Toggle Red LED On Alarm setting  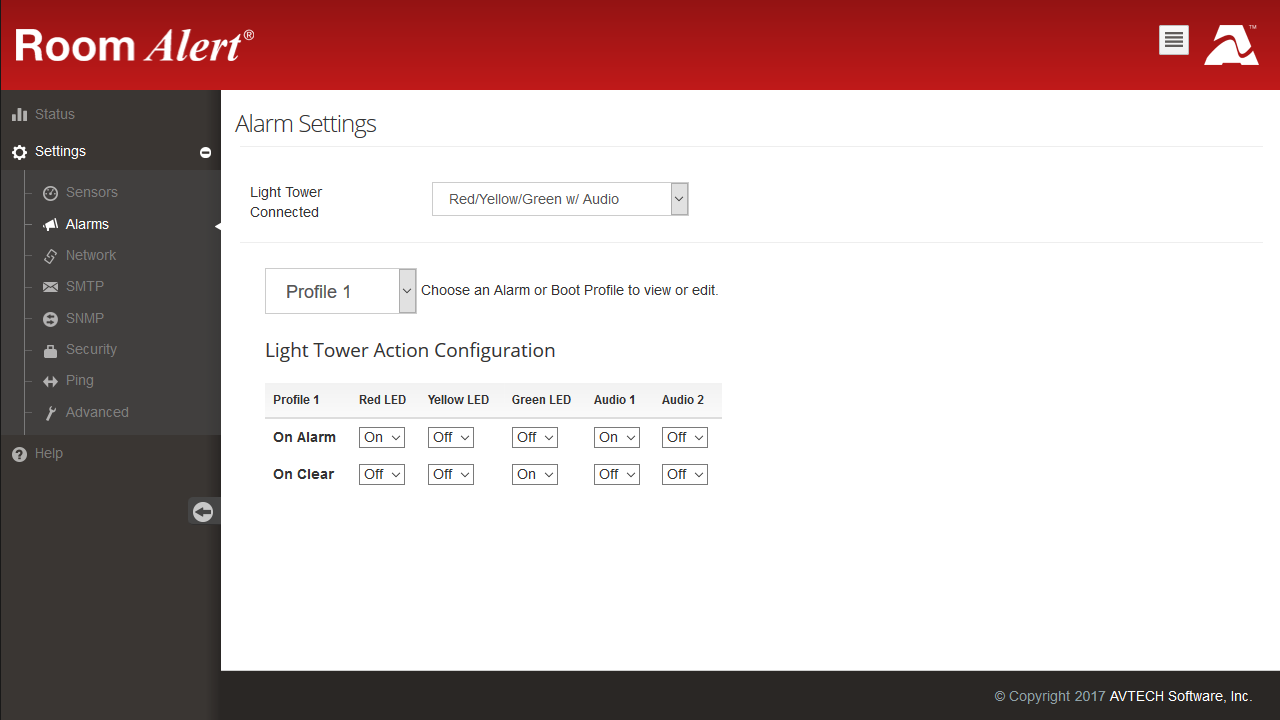pos(382,437)
